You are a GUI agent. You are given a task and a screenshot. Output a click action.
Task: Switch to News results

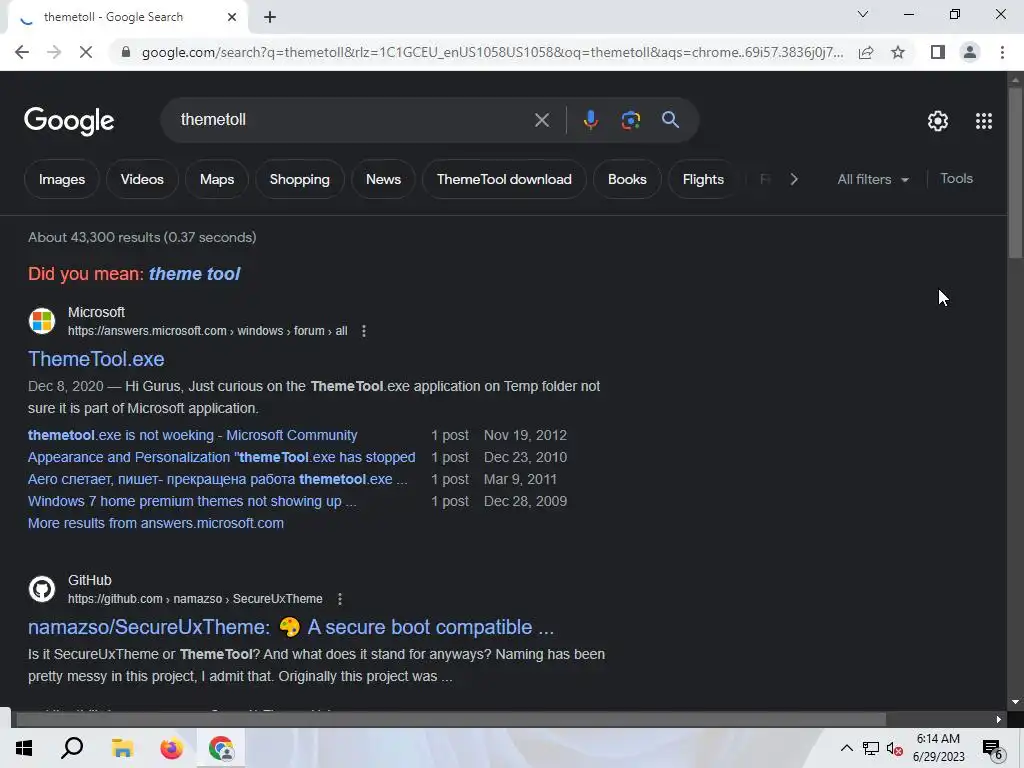[383, 179]
